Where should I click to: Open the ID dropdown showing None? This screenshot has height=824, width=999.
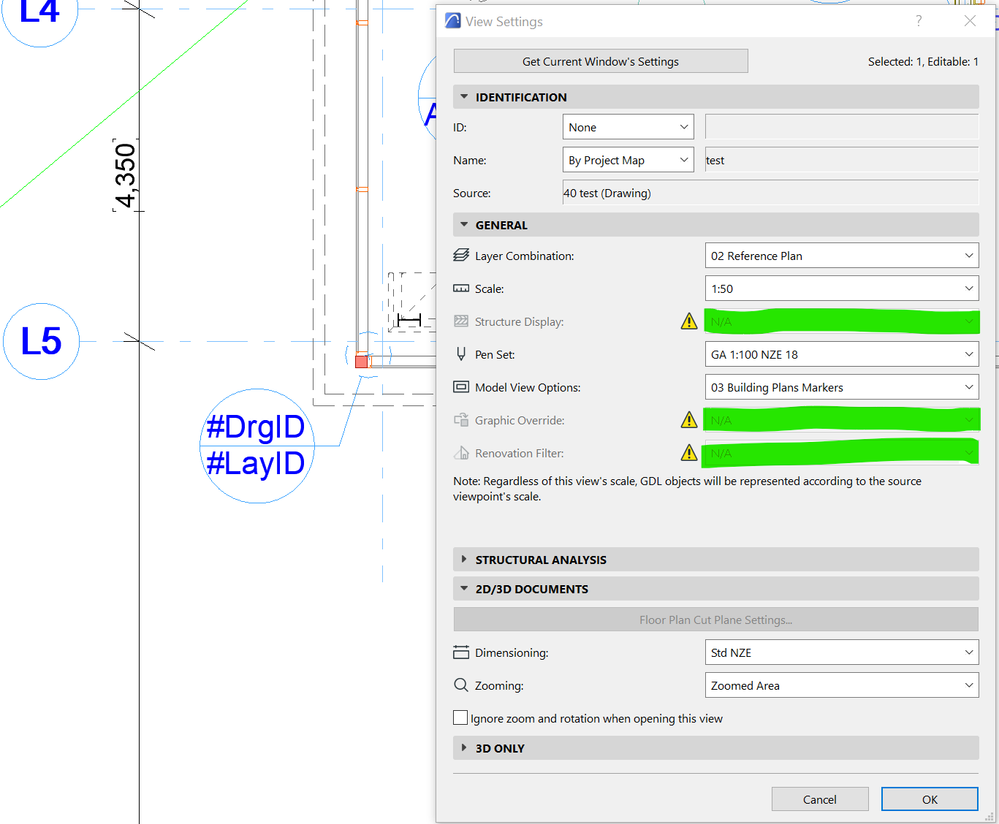pos(628,127)
